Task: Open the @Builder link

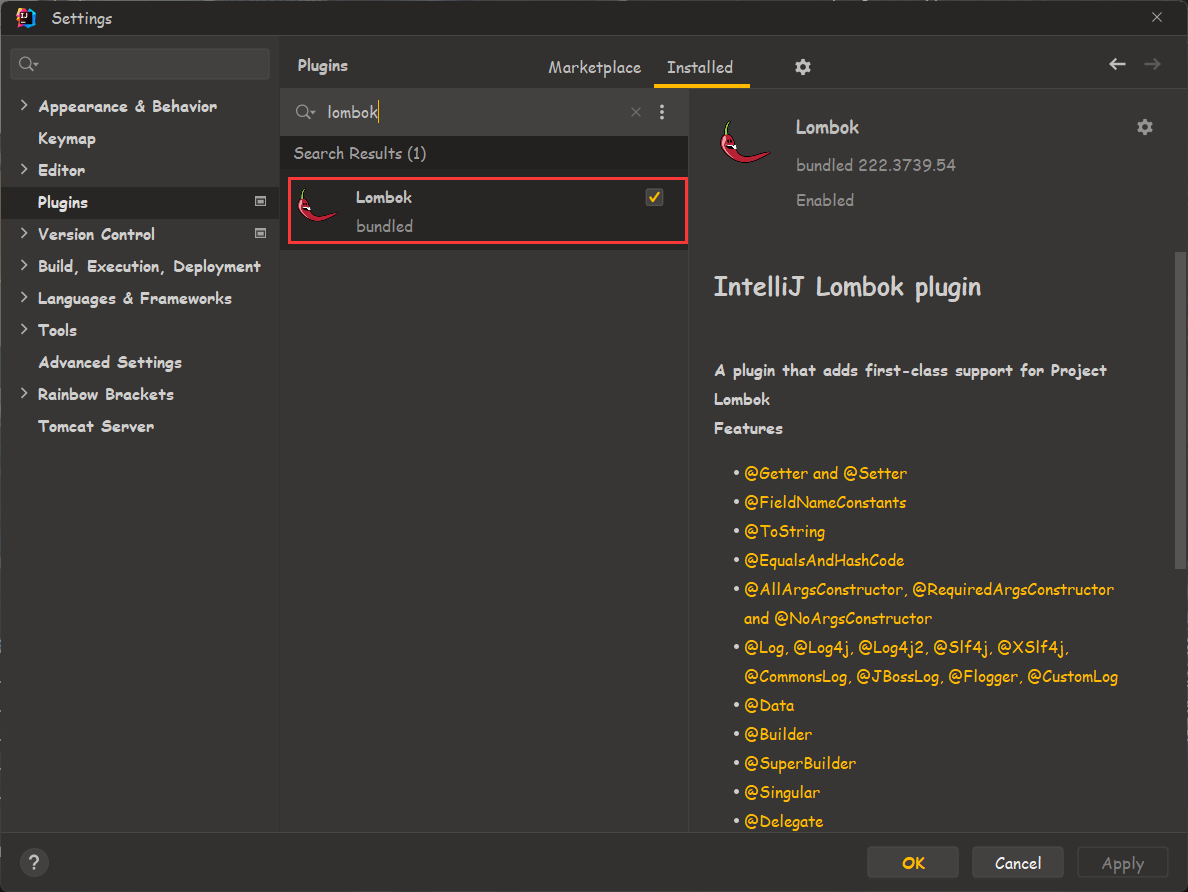Action: click(x=778, y=734)
